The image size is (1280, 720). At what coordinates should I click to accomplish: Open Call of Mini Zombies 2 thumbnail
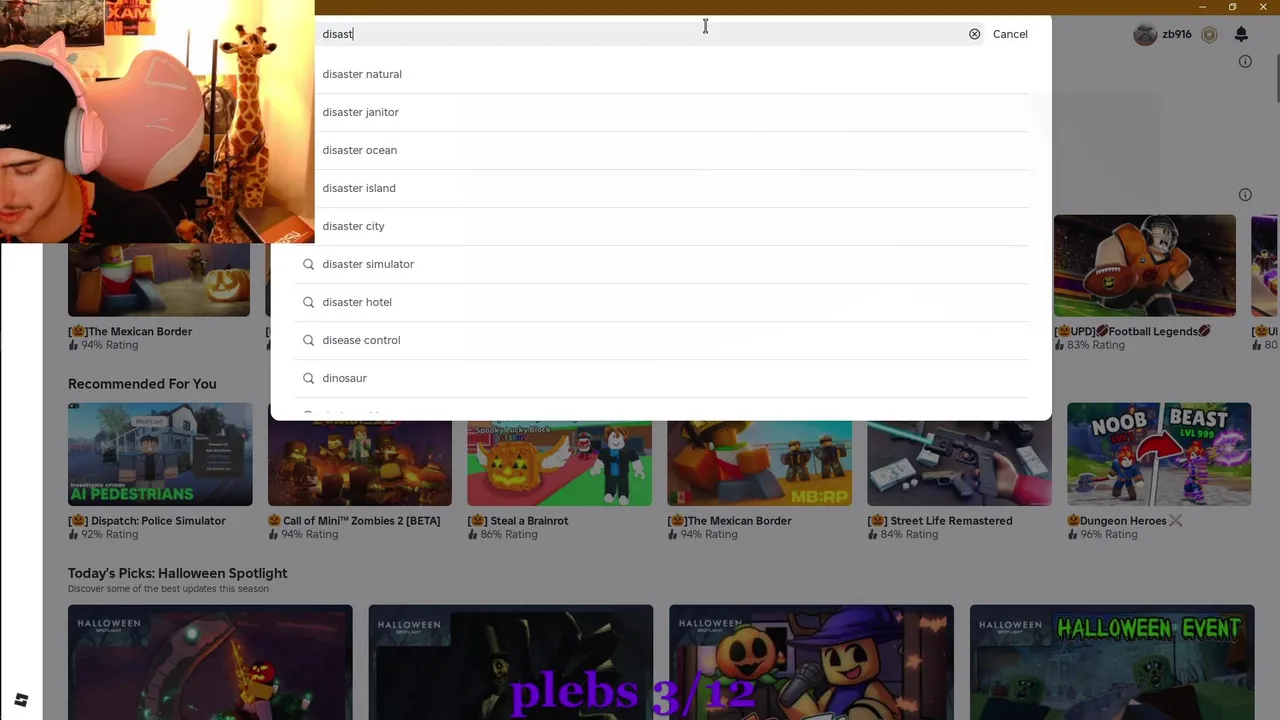click(360, 462)
